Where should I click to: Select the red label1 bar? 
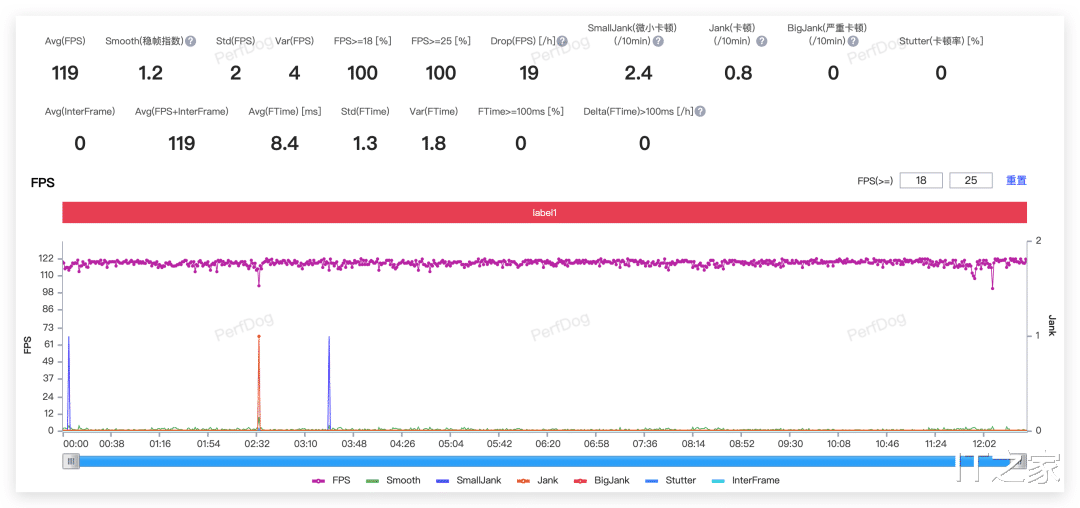pyautogui.click(x=544, y=213)
